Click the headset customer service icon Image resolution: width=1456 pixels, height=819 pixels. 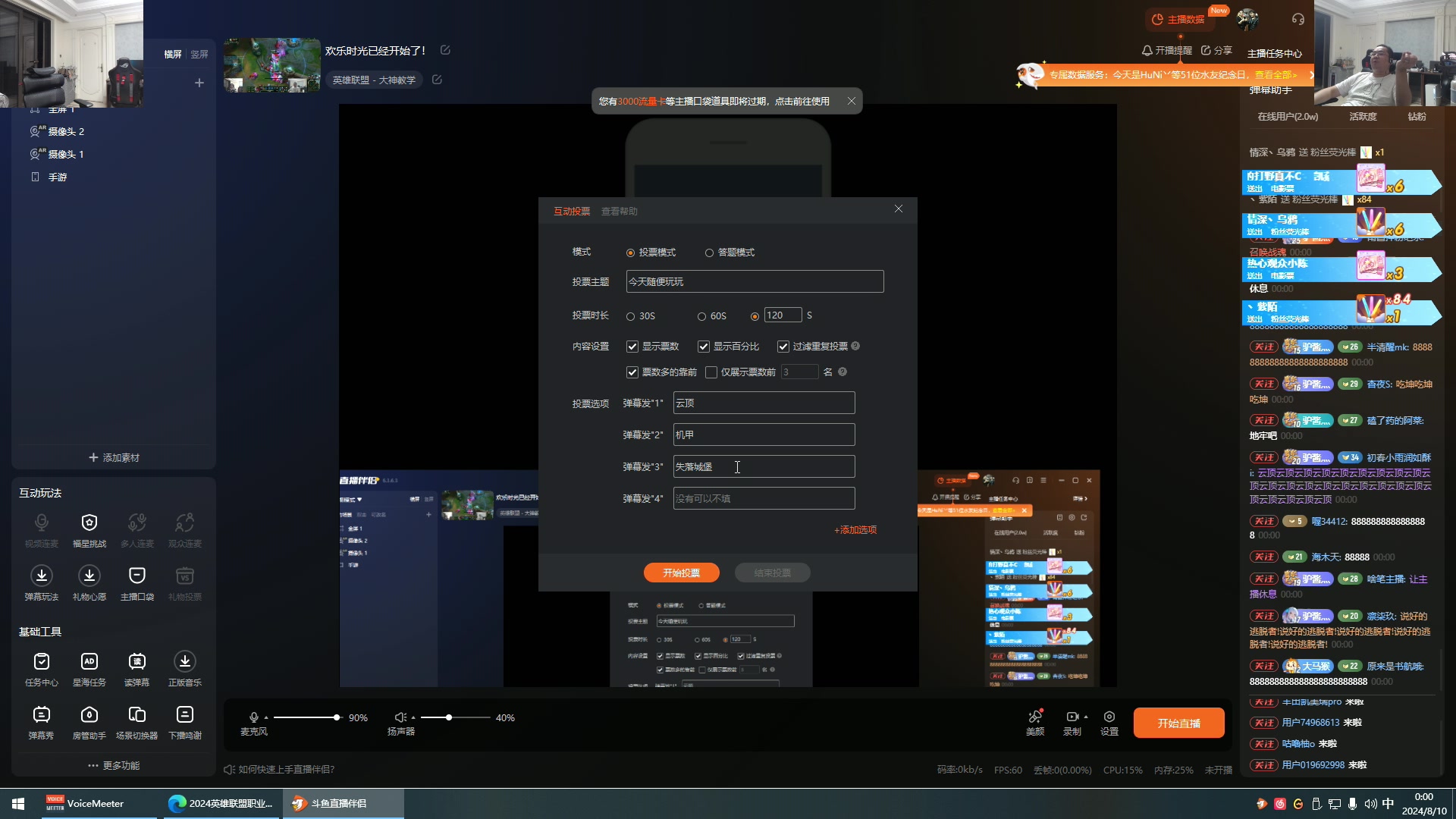pyautogui.click(x=1298, y=19)
